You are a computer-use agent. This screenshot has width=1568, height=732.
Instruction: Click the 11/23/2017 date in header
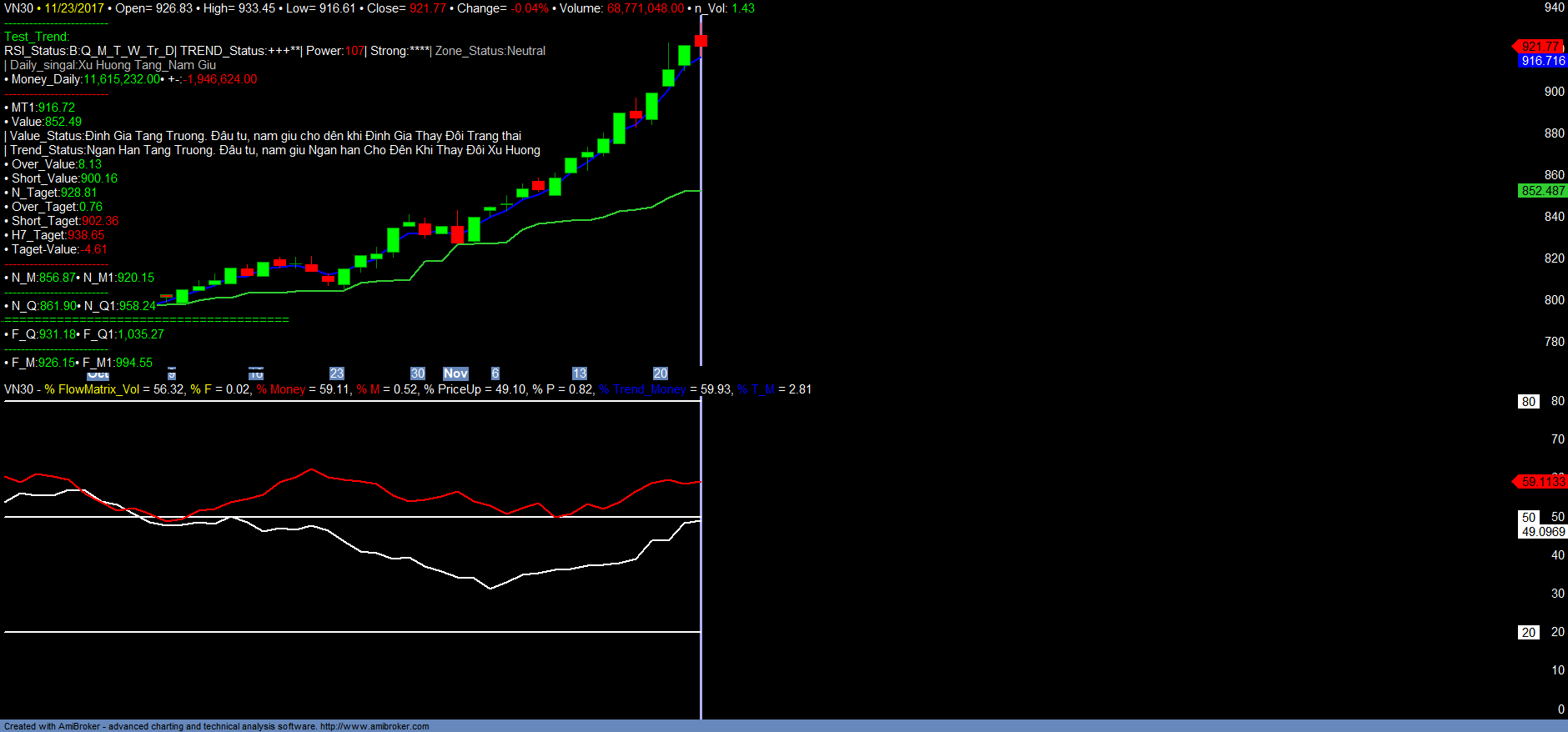74,8
